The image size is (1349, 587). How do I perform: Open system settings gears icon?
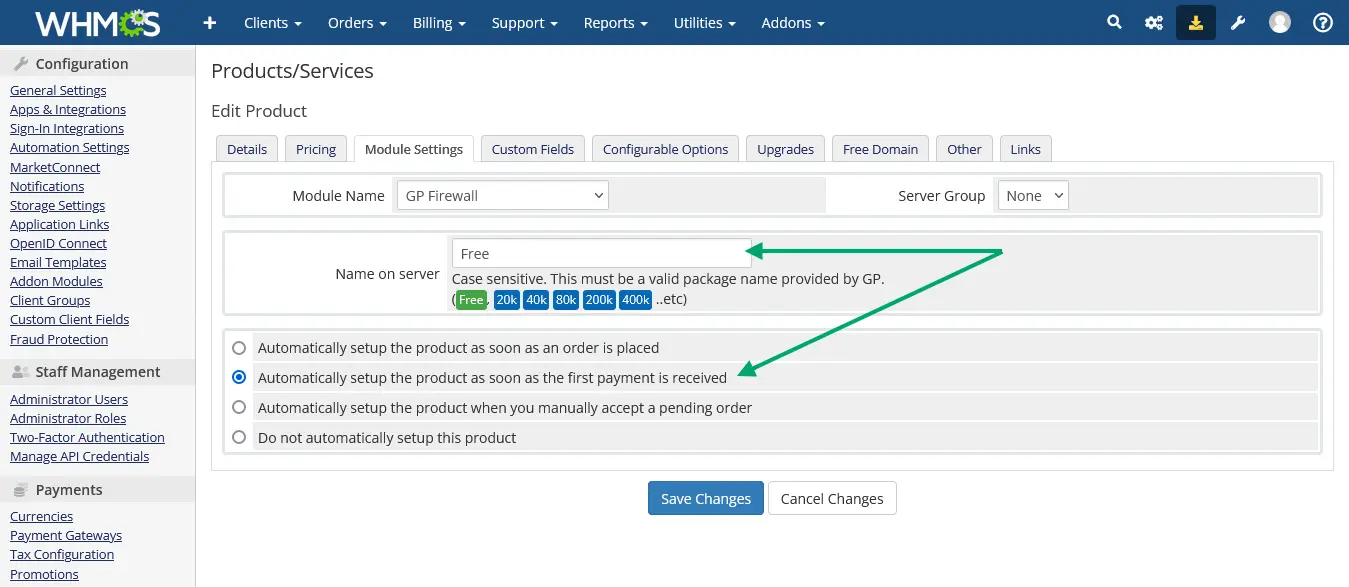pos(1154,22)
